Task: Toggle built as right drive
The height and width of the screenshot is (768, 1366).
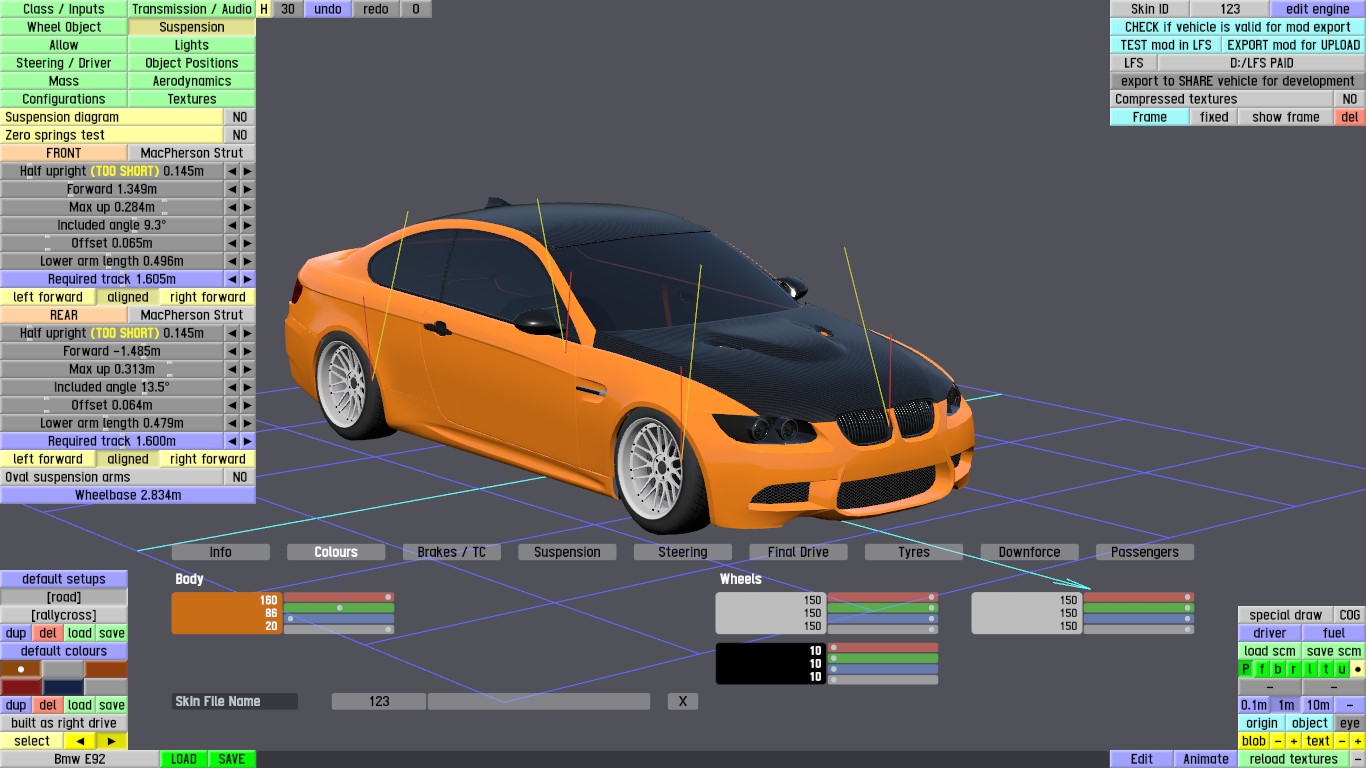Action: 64,723
